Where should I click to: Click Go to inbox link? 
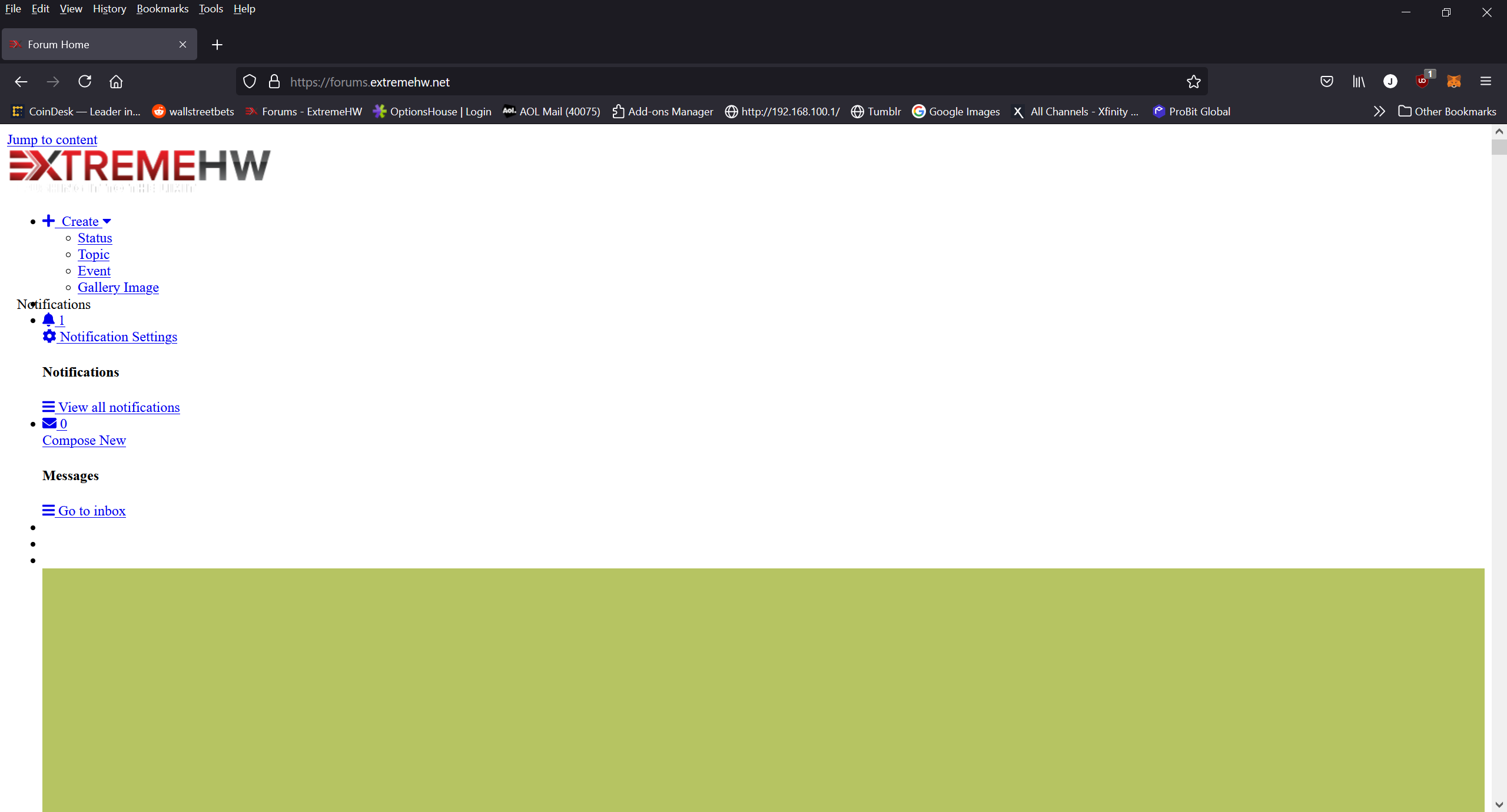92,511
